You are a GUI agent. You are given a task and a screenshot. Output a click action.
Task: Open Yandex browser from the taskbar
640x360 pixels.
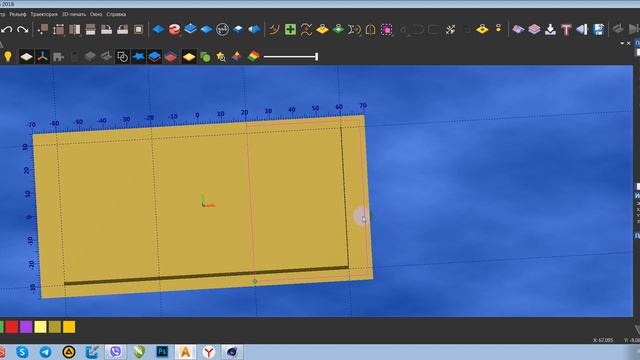[209, 351]
